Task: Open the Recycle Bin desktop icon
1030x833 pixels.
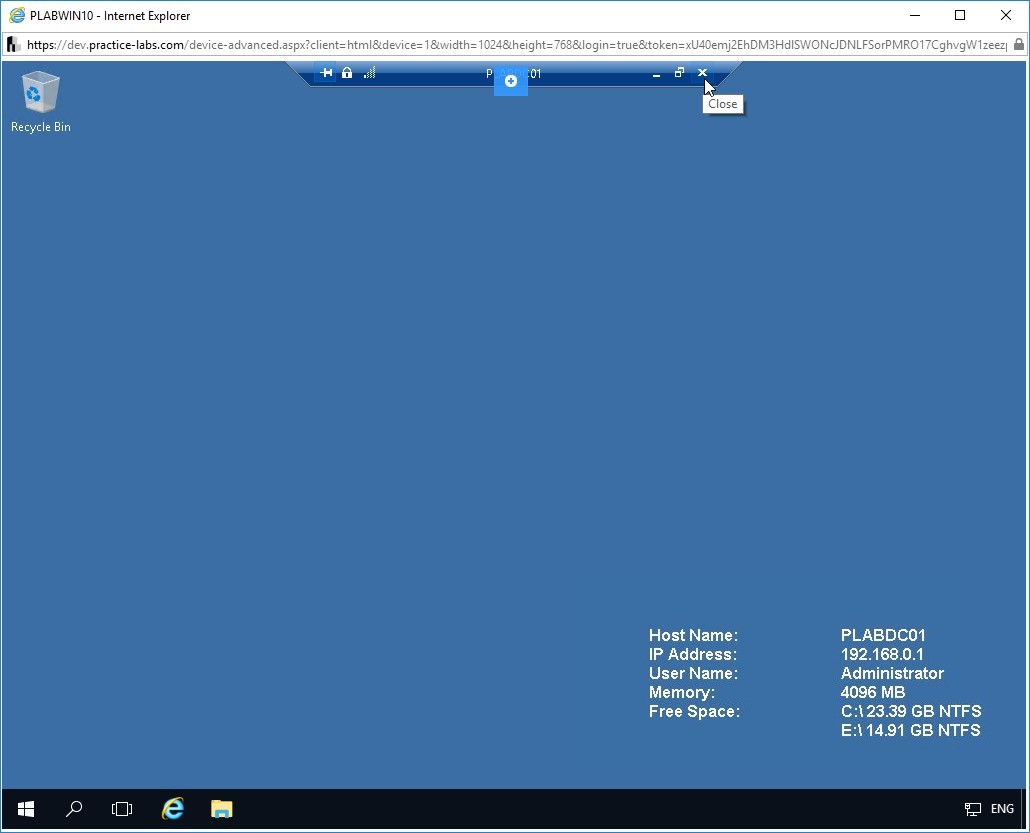Action: [41, 102]
